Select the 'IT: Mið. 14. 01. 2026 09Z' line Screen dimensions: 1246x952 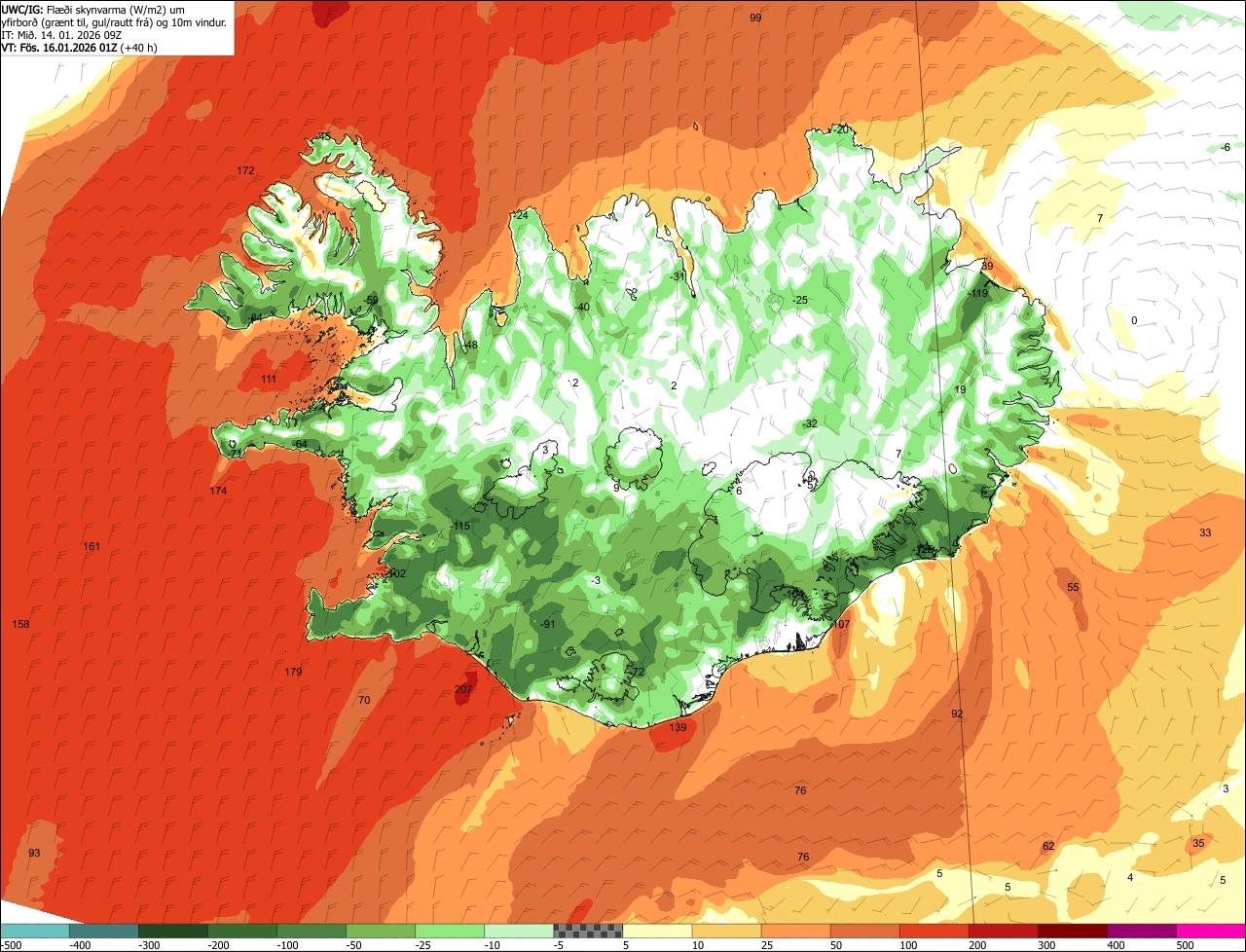coord(61,34)
